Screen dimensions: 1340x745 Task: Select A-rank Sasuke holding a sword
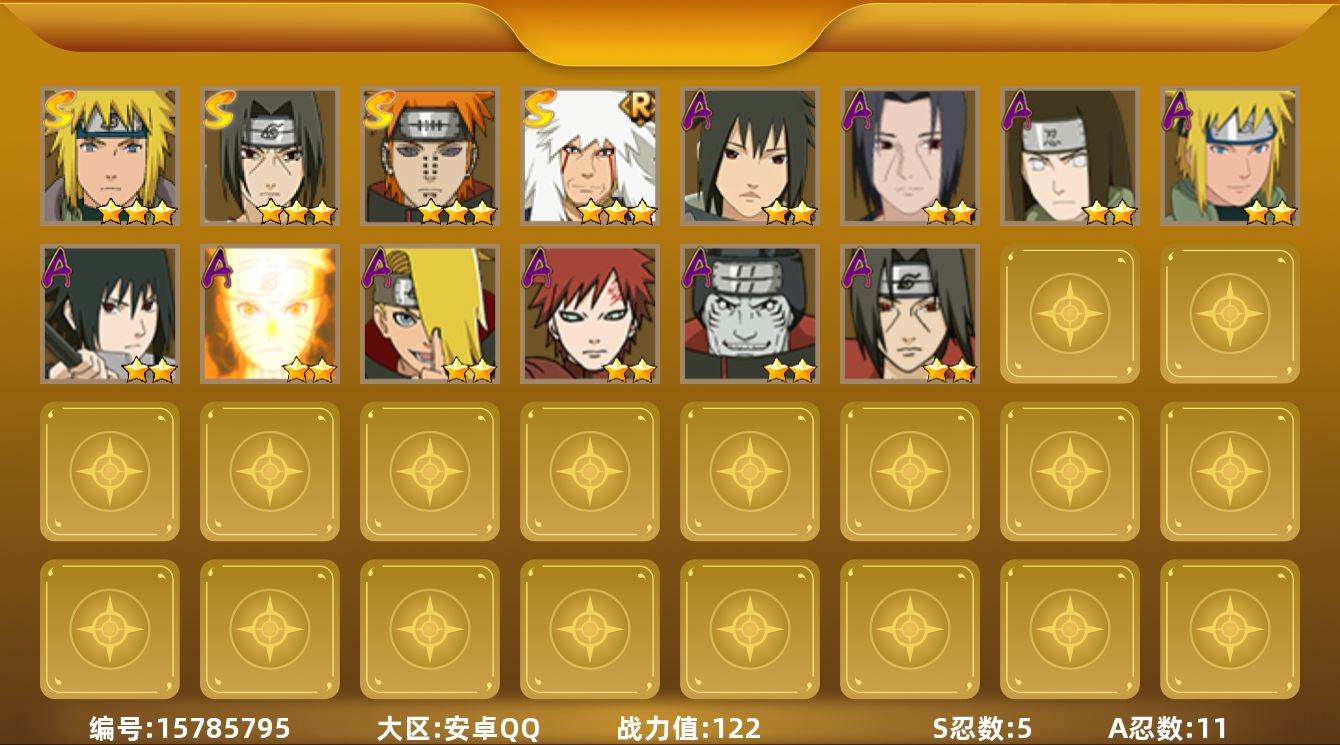(110, 314)
